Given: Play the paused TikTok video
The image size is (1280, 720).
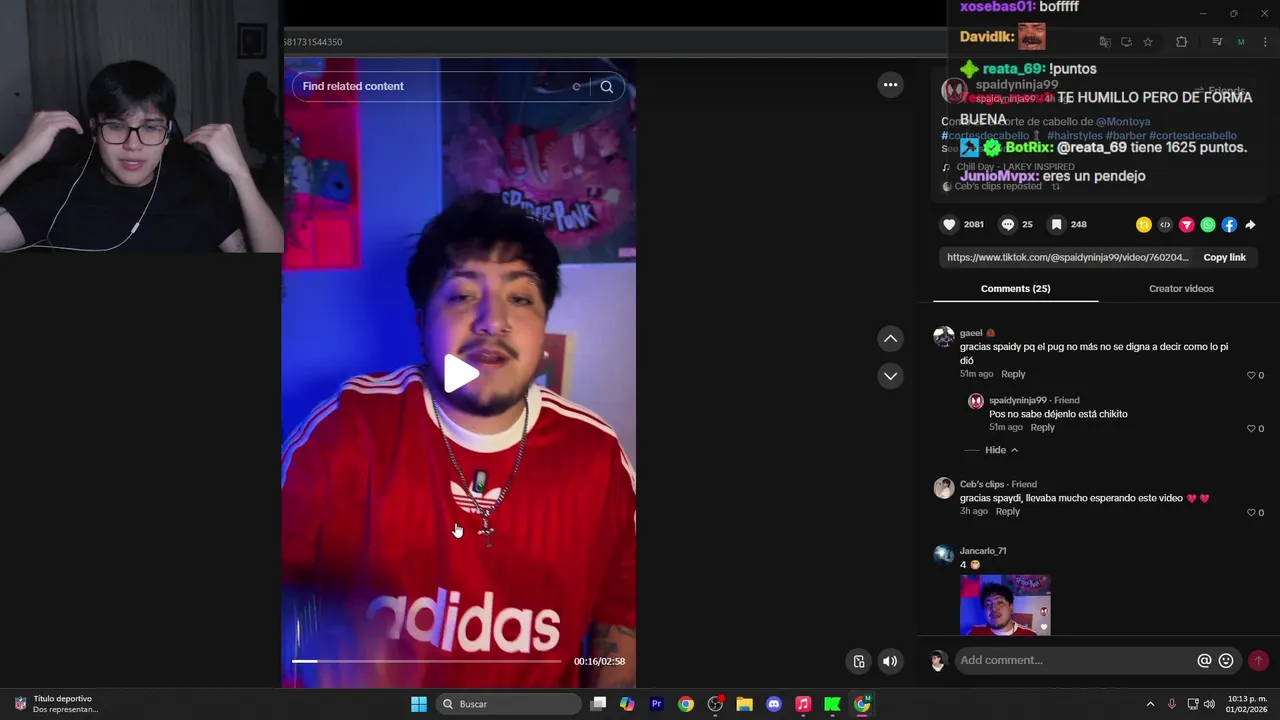Looking at the screenshot, I should pyautogui.click(x=461, y=373).
